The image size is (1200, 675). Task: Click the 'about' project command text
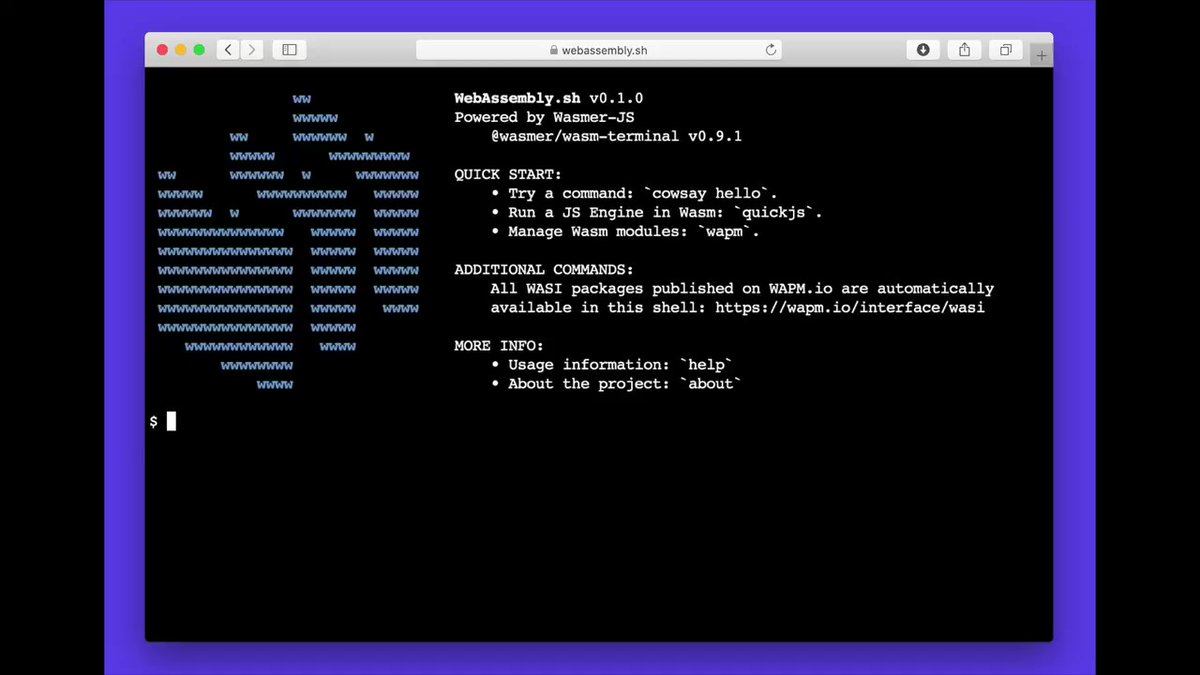tap(710, 383)
